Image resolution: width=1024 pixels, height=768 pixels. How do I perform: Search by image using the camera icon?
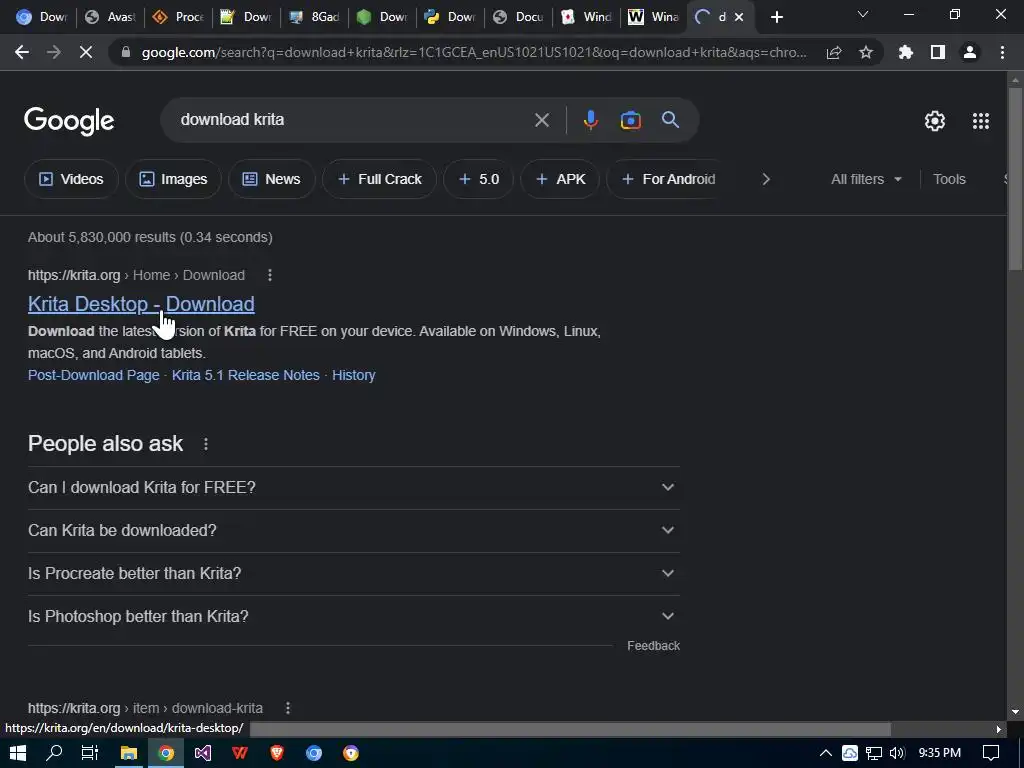click(630, 120)
